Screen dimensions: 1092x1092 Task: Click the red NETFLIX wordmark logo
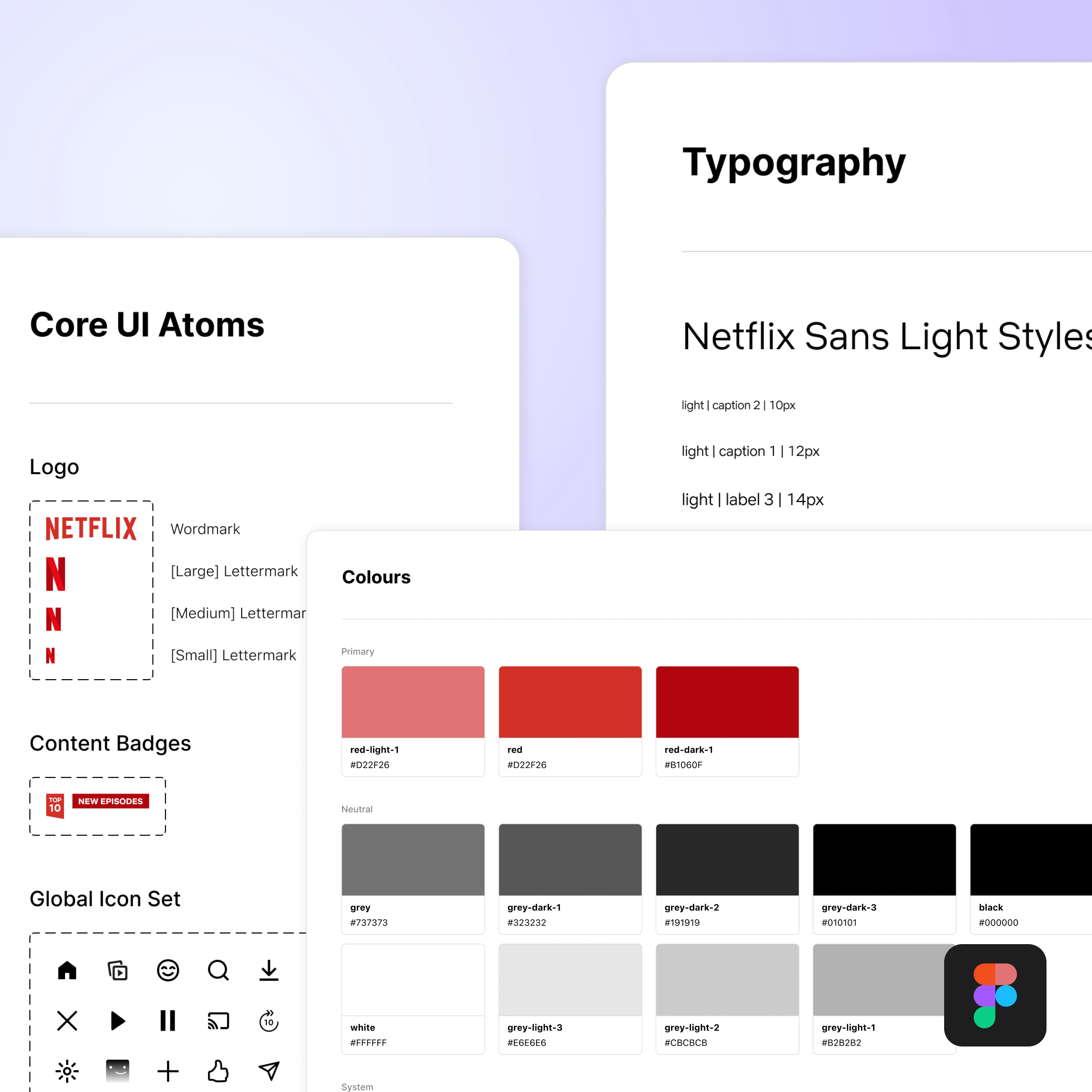pos(91,529)
